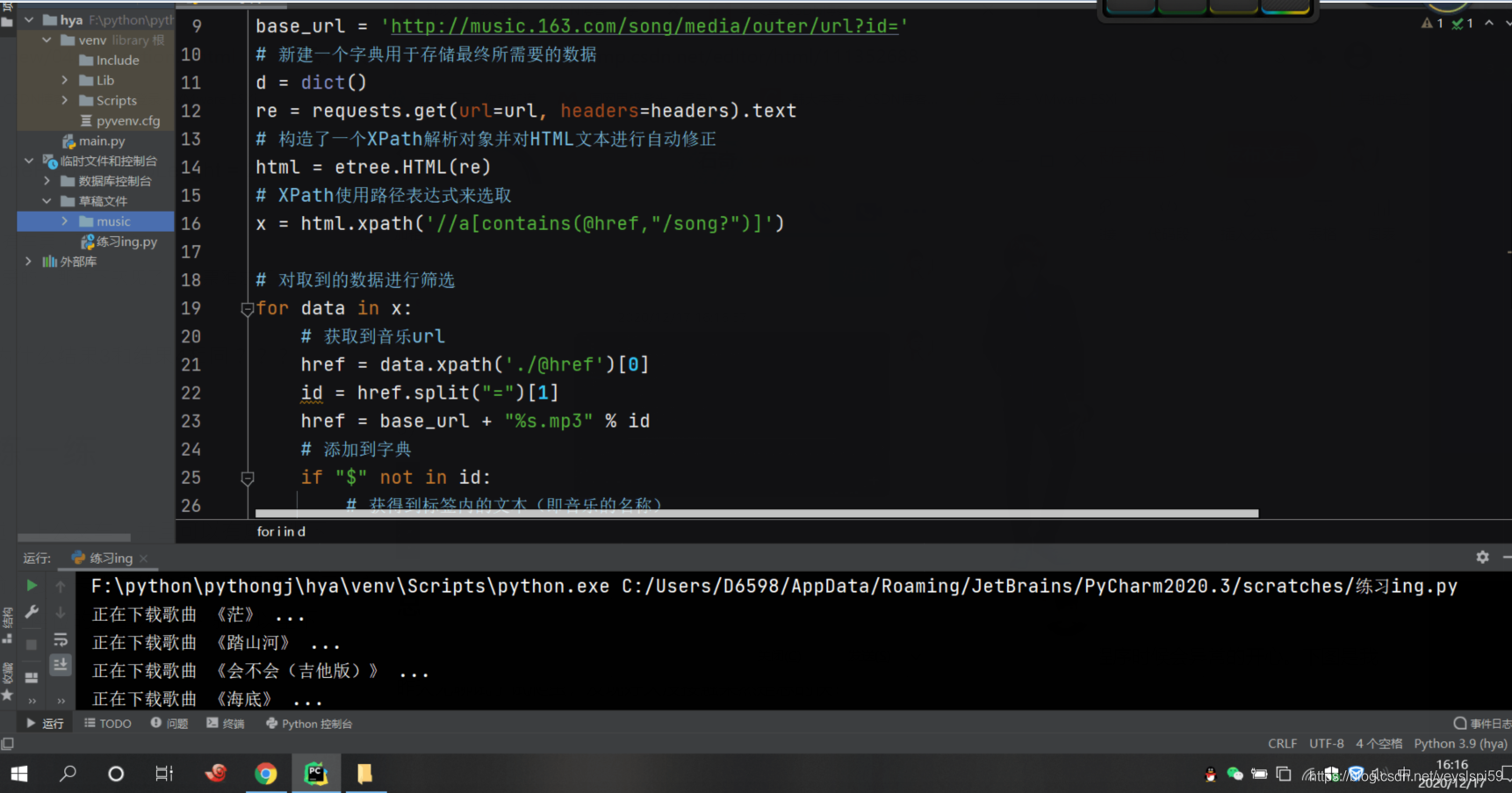Click line number 16 in gutter
The height and width of the screenshot is (793, 1512).
tap(191, 223)
